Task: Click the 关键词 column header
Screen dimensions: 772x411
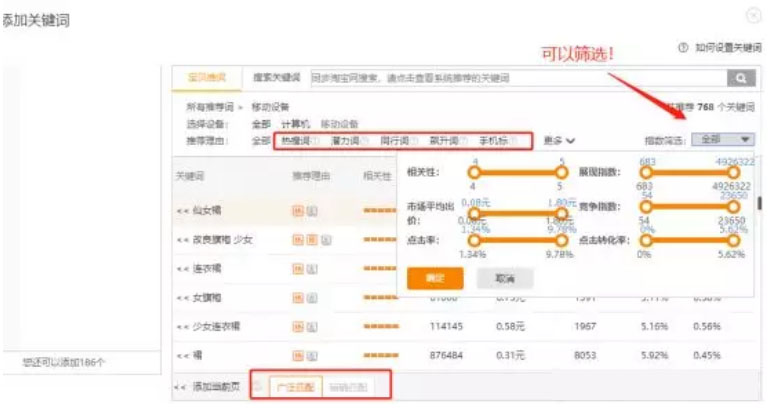Action: 190,176
